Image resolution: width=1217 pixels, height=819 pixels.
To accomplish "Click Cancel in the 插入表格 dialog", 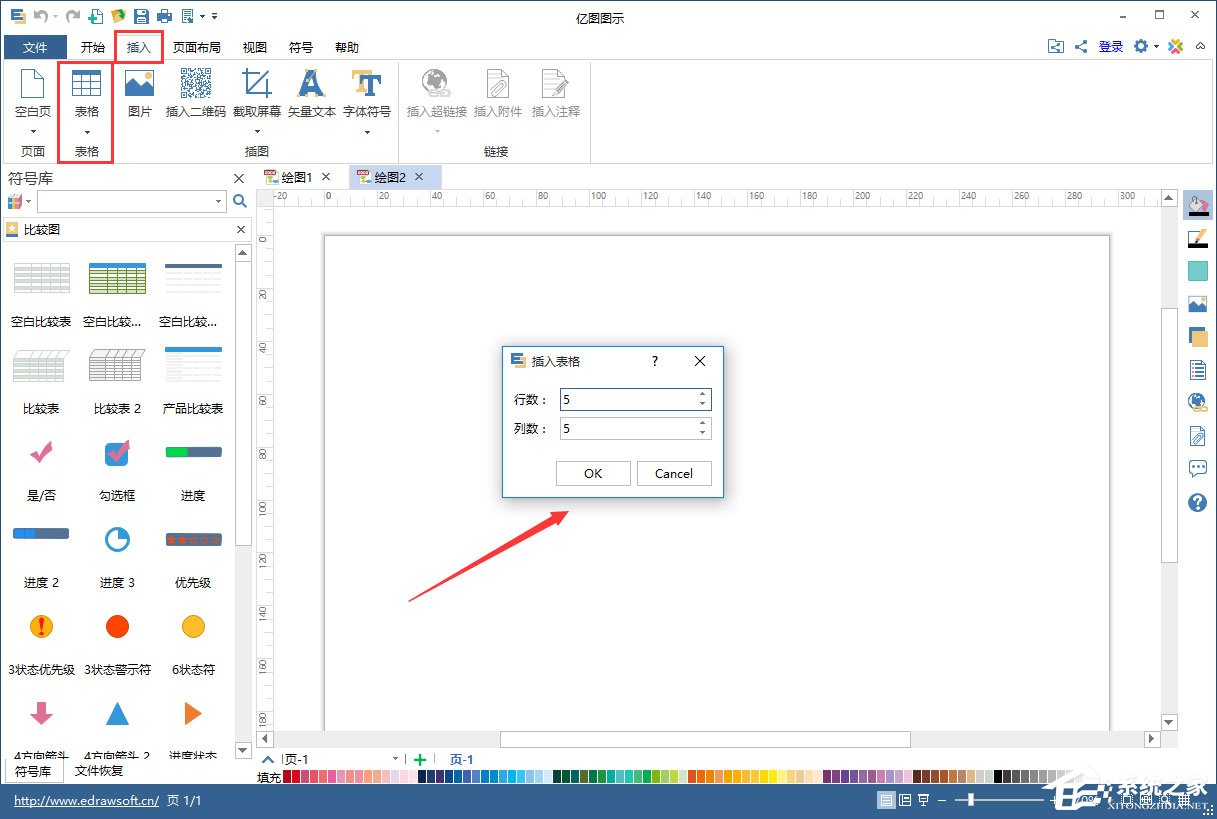I will tap(674, 473).
